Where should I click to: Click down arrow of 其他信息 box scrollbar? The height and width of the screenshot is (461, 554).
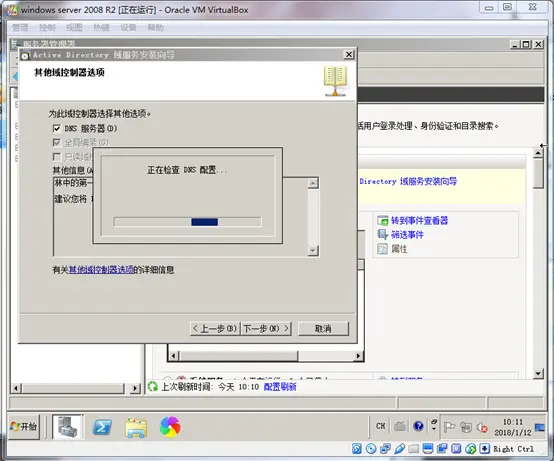tap(313, 250)
